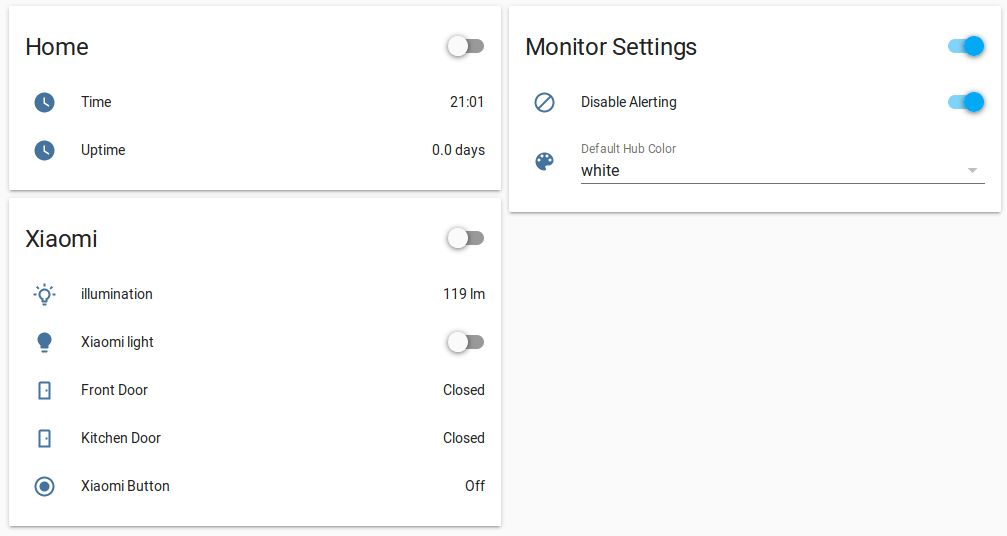The image size is (1007, 536).
Task: Open the illumination sensor lightbulb icon
Action: point(44,294)
